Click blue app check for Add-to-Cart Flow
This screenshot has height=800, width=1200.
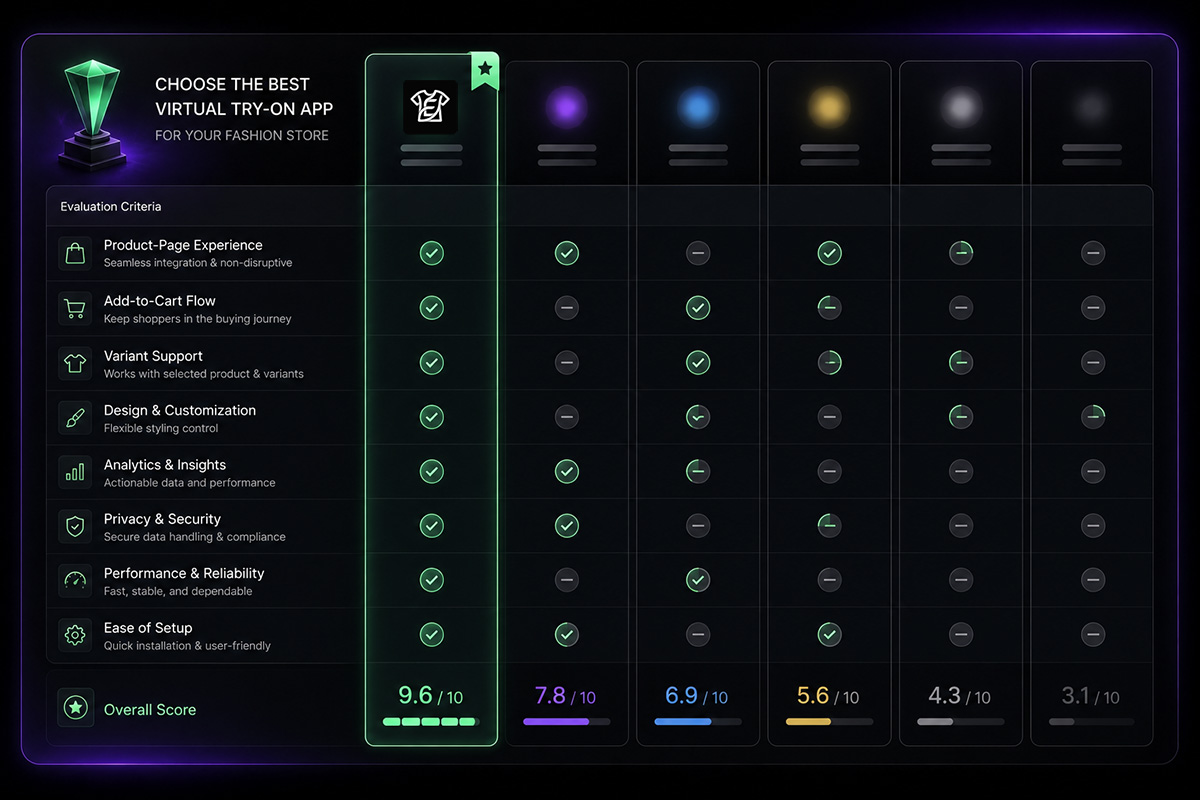(698, 308)
